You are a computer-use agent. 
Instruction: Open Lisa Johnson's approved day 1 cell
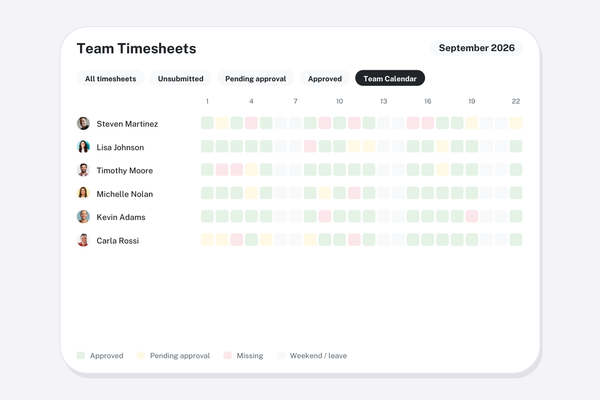point(207,146)
